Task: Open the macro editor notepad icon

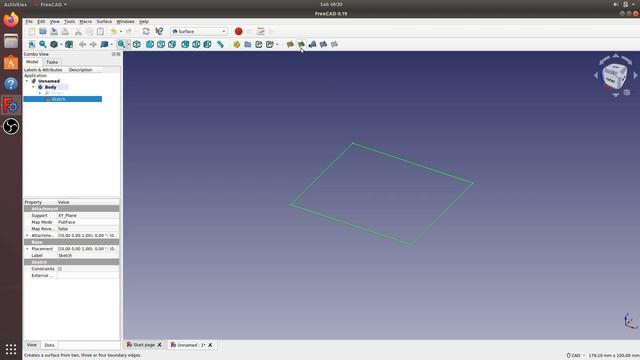Action: tap(261, 31)
